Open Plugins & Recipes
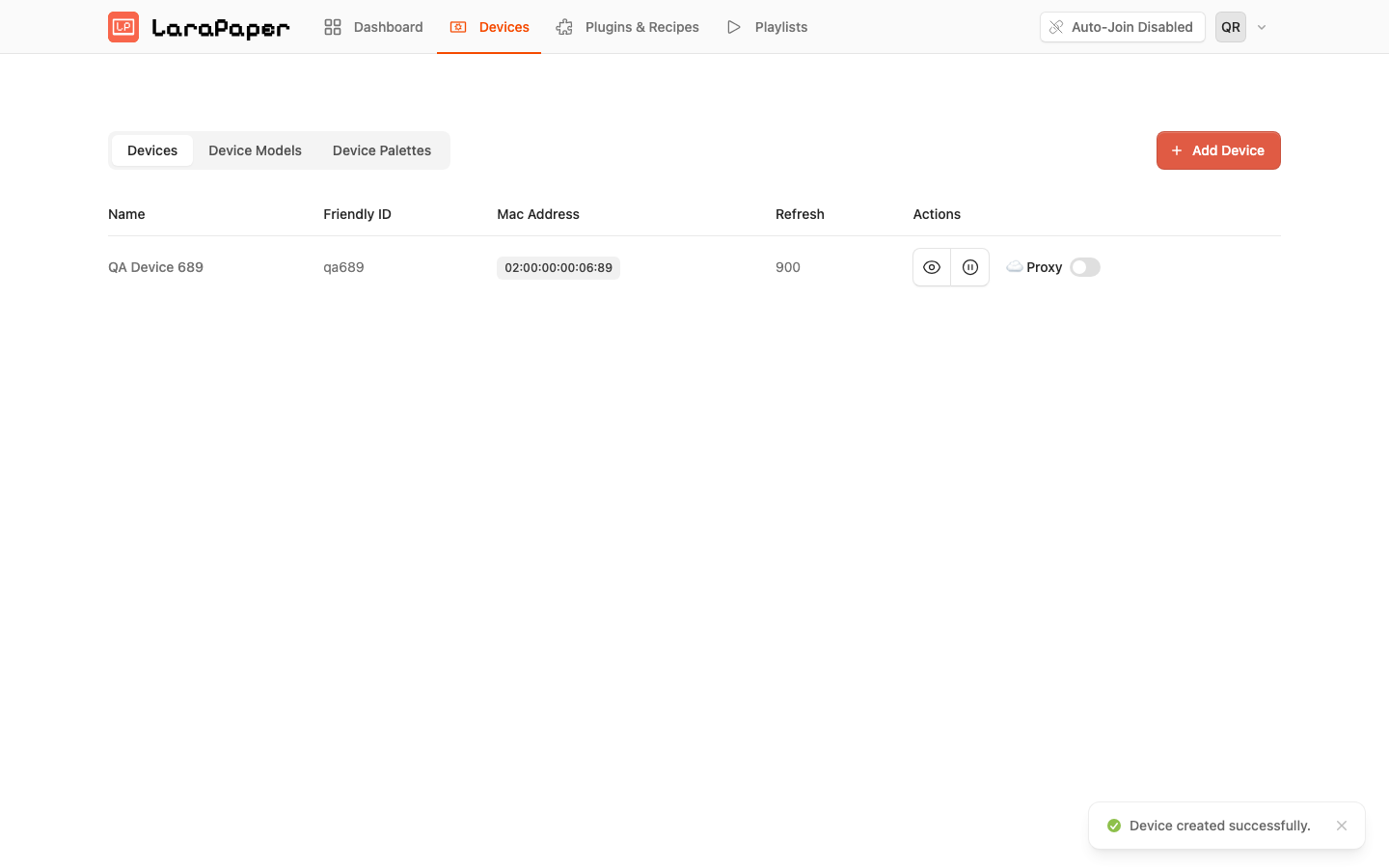1389x868 pixels. tap(628, 27)
